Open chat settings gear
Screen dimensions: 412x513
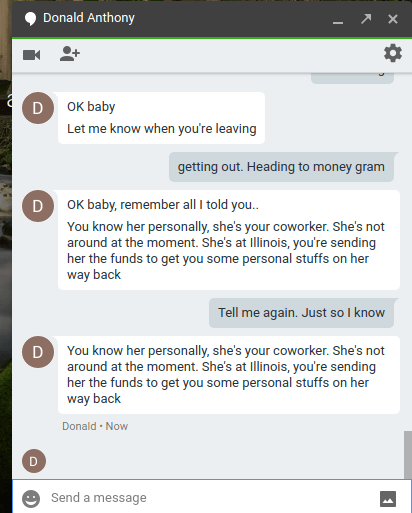click(393, 53)
